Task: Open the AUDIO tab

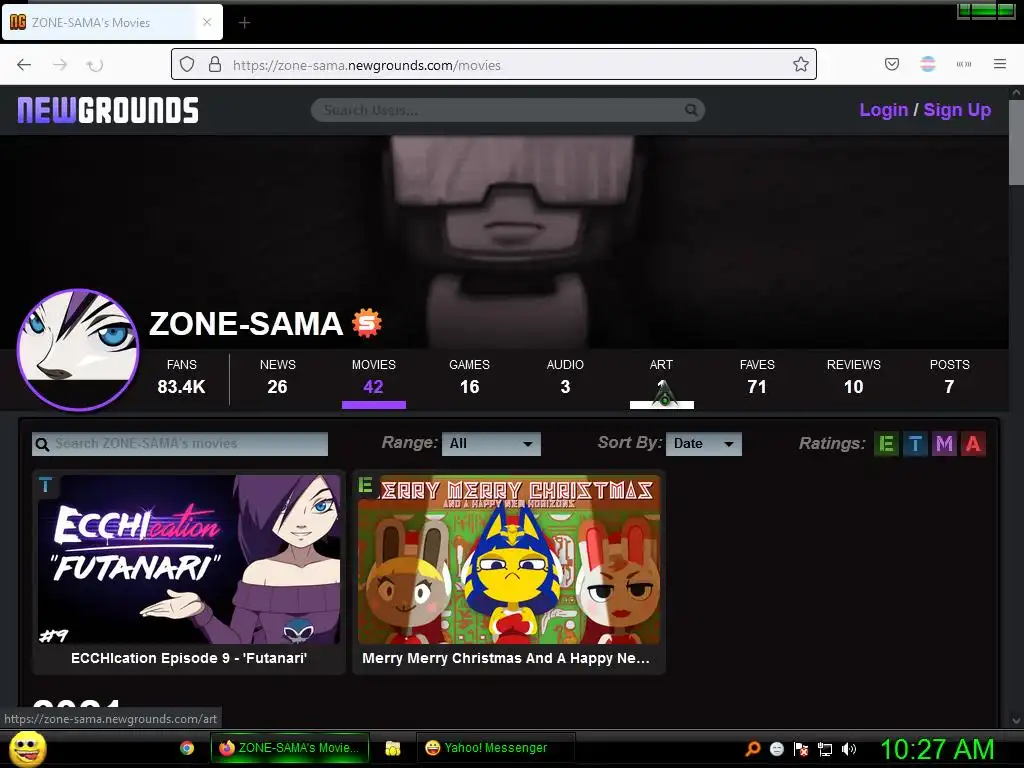Action: click(566, 378)
